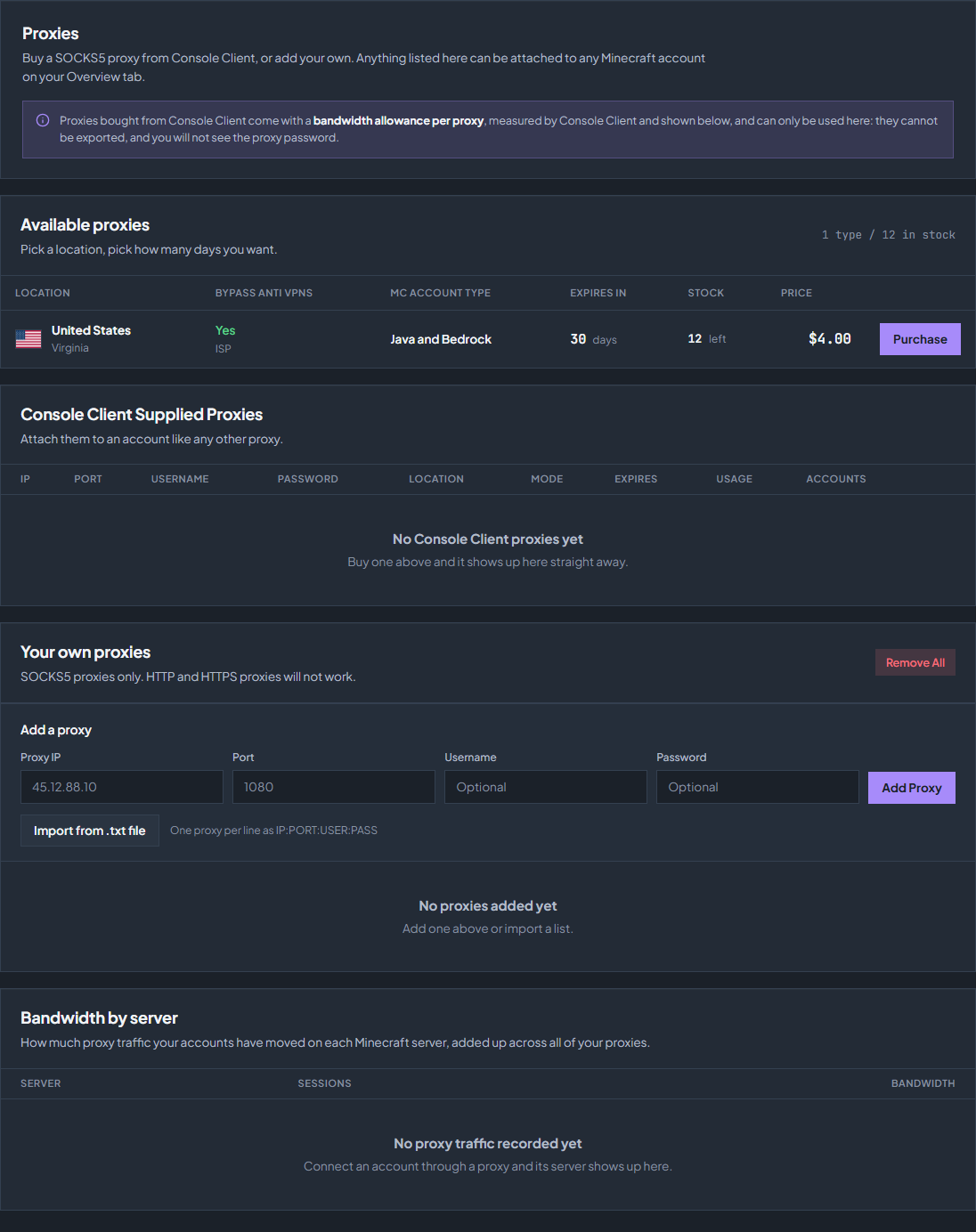The image size is (976, 1232).
Task: Focus the Username optional field
Action: click(x=546, y=787)
